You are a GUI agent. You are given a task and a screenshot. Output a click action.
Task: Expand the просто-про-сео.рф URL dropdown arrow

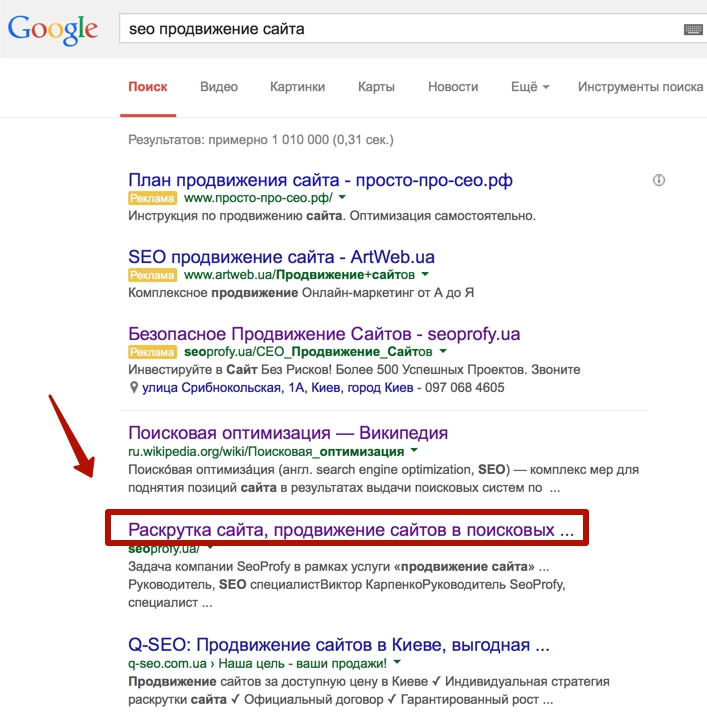click(x=342, y=198)
